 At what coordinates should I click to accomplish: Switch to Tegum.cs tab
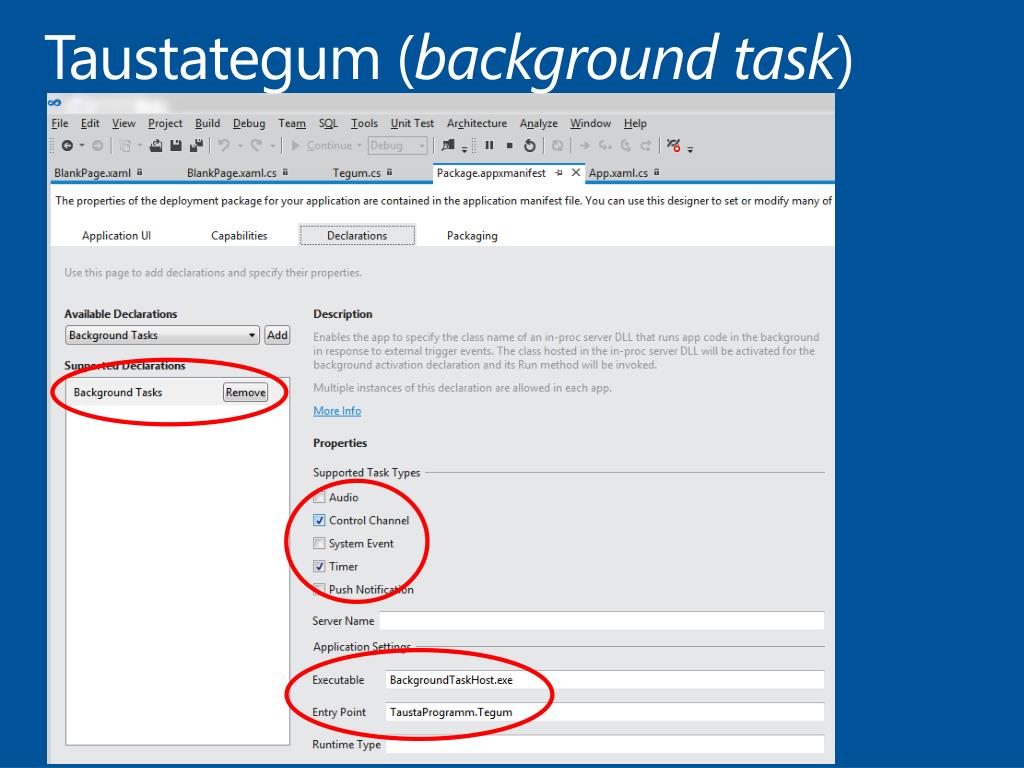point(362,173)
